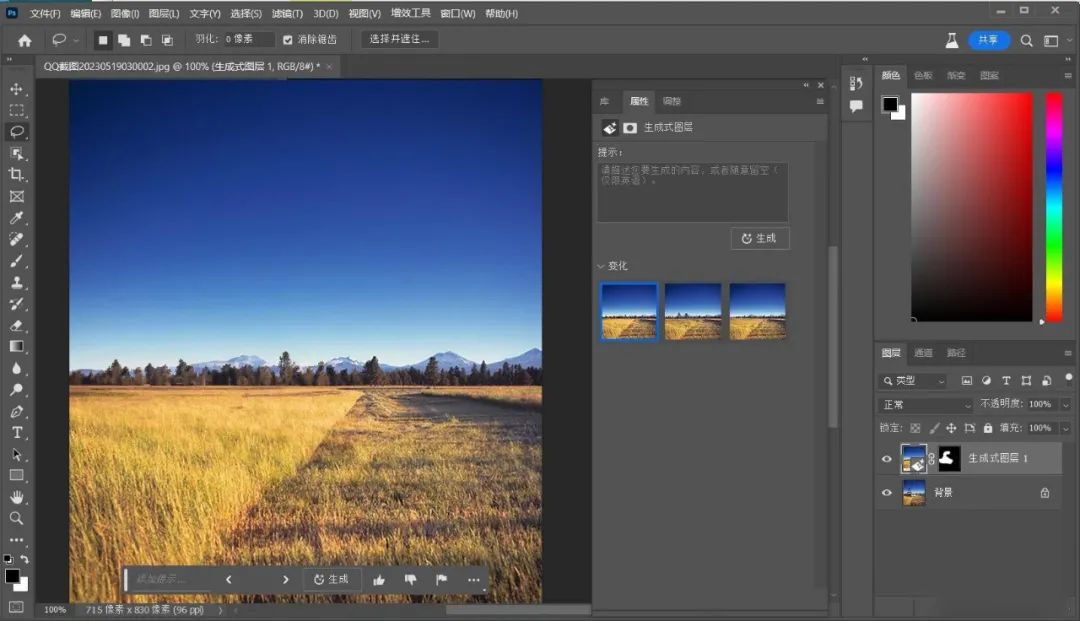Image resolution: width=1080 pixels, height=621 pixels.
Task: Select the Path Selection tool
Action: click(x=17, y=454)
